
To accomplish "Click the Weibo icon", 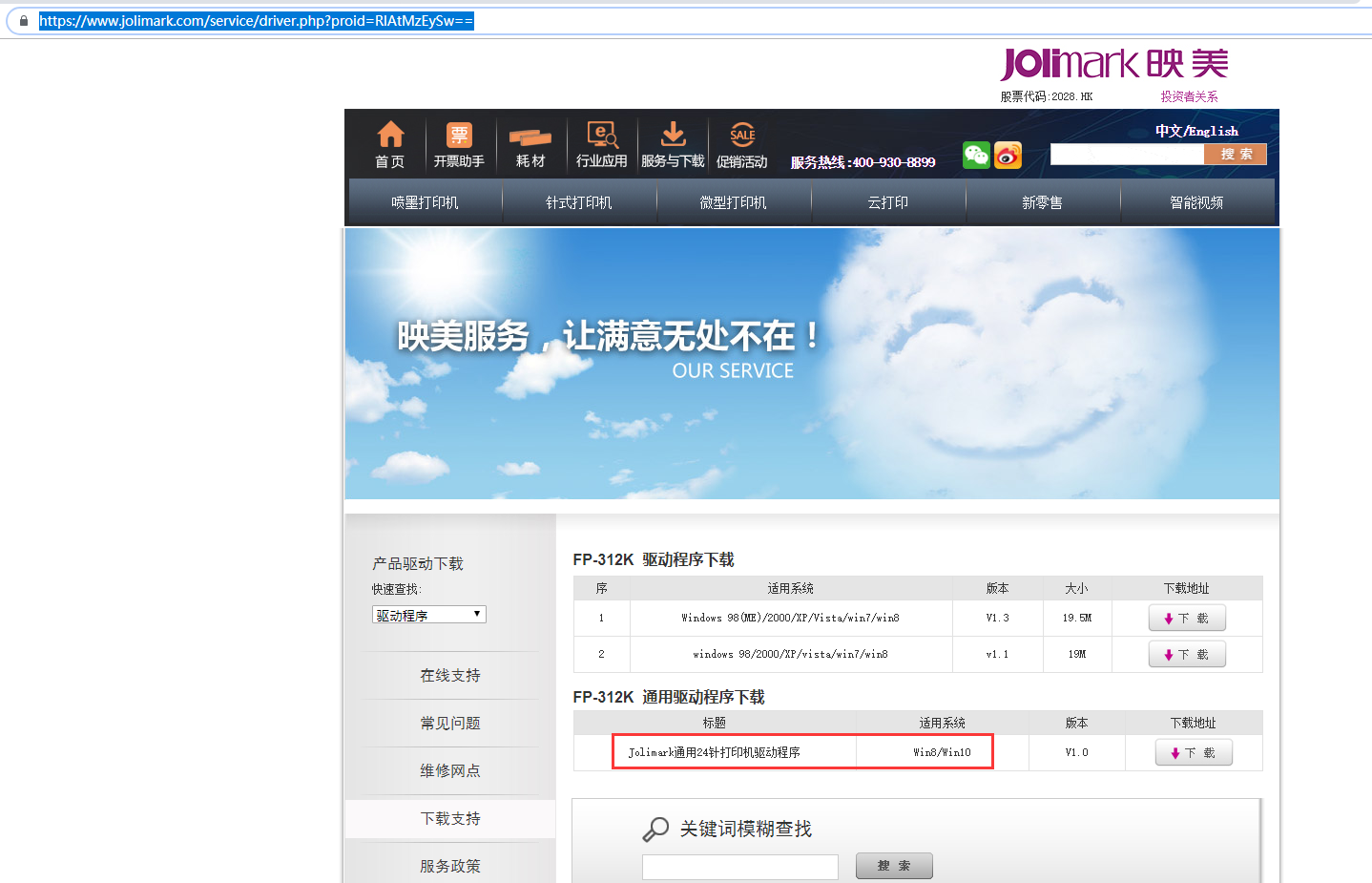I will pyautogui.click(x=1008, y=155).
